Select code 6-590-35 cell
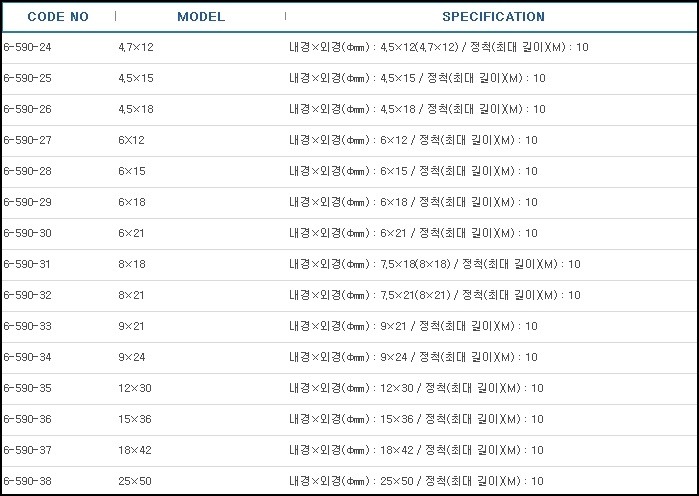699x496 pixels. [x=28, y=388]
